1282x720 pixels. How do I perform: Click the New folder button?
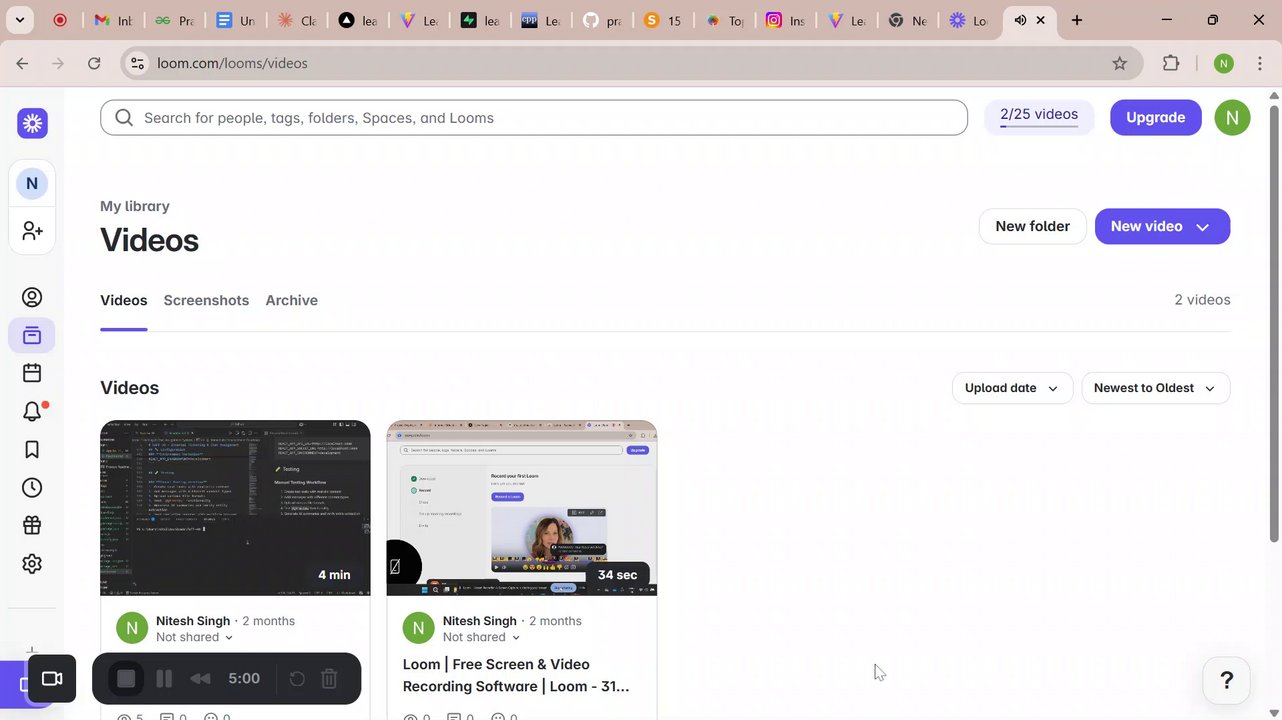coord(1032,226)
